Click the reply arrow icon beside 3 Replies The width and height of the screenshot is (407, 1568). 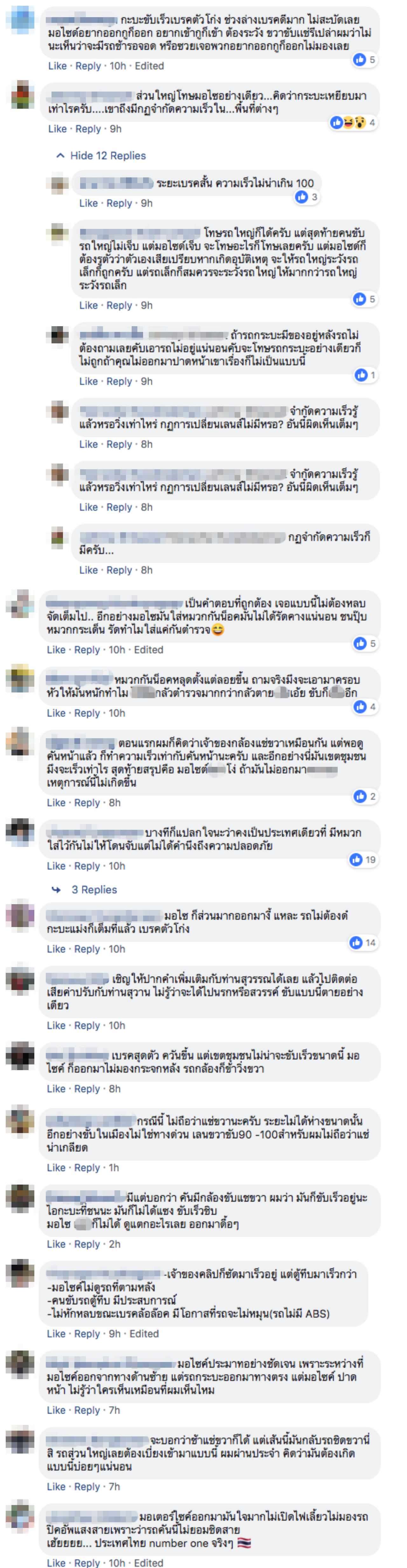pos(57,889)
